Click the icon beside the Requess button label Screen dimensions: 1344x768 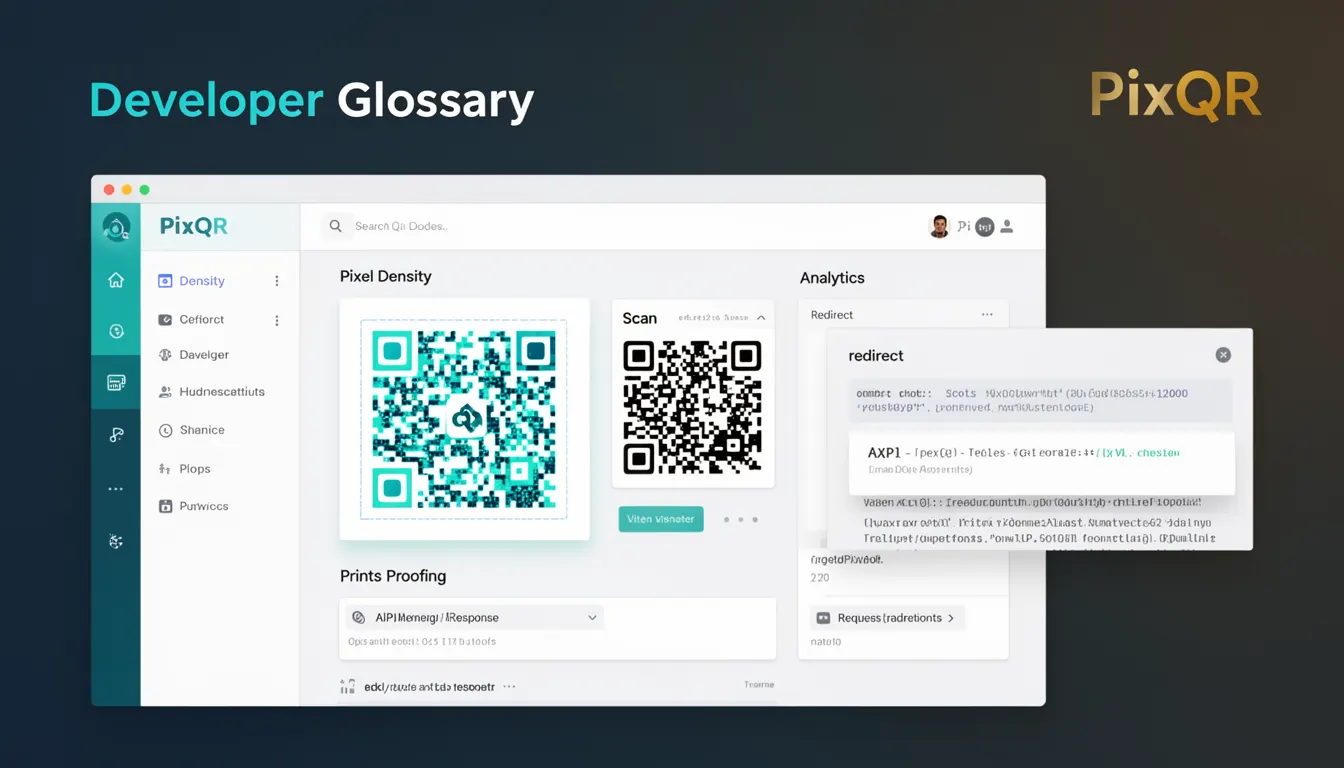pos(824,618)
